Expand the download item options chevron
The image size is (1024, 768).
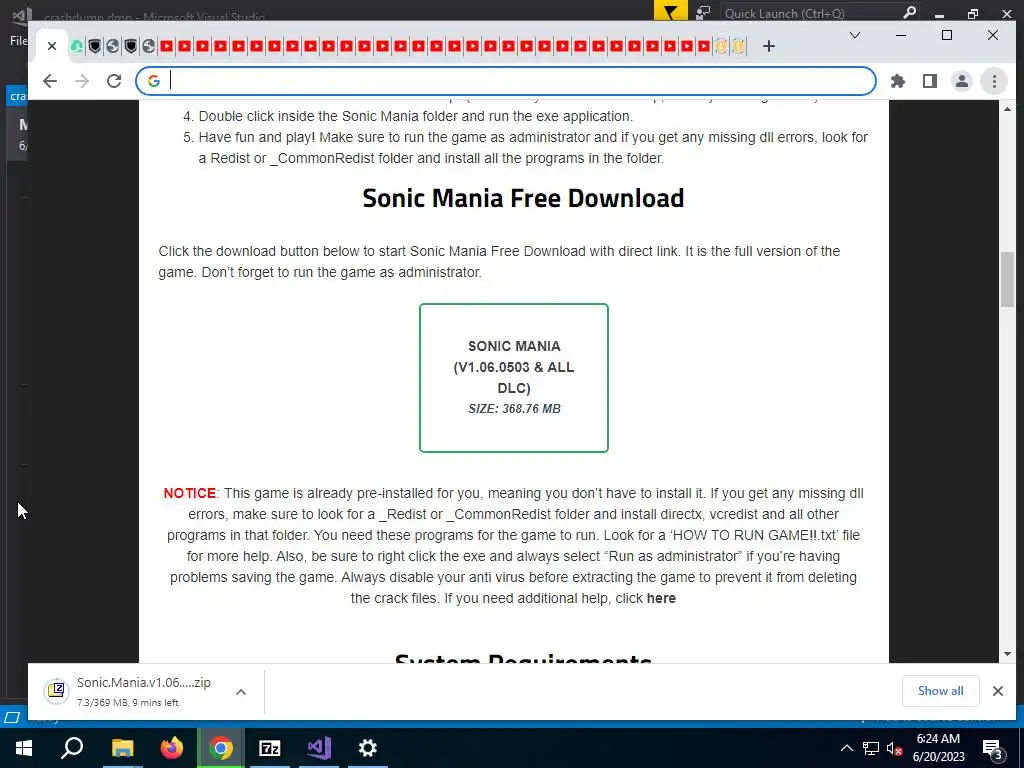coord(241,692)
